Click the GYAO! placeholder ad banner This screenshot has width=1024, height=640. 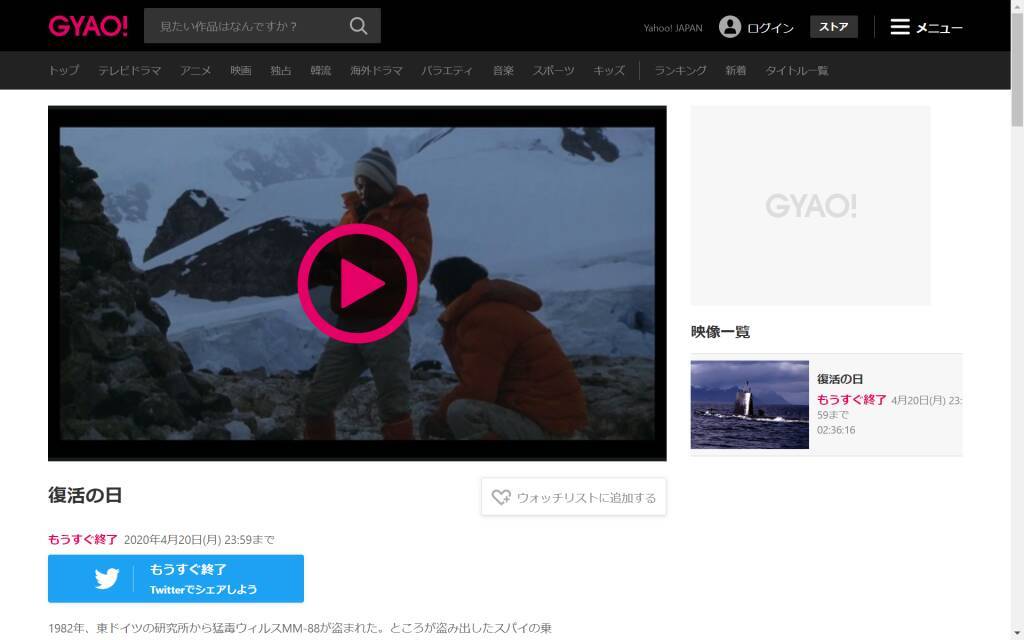[x=810, y=206]
